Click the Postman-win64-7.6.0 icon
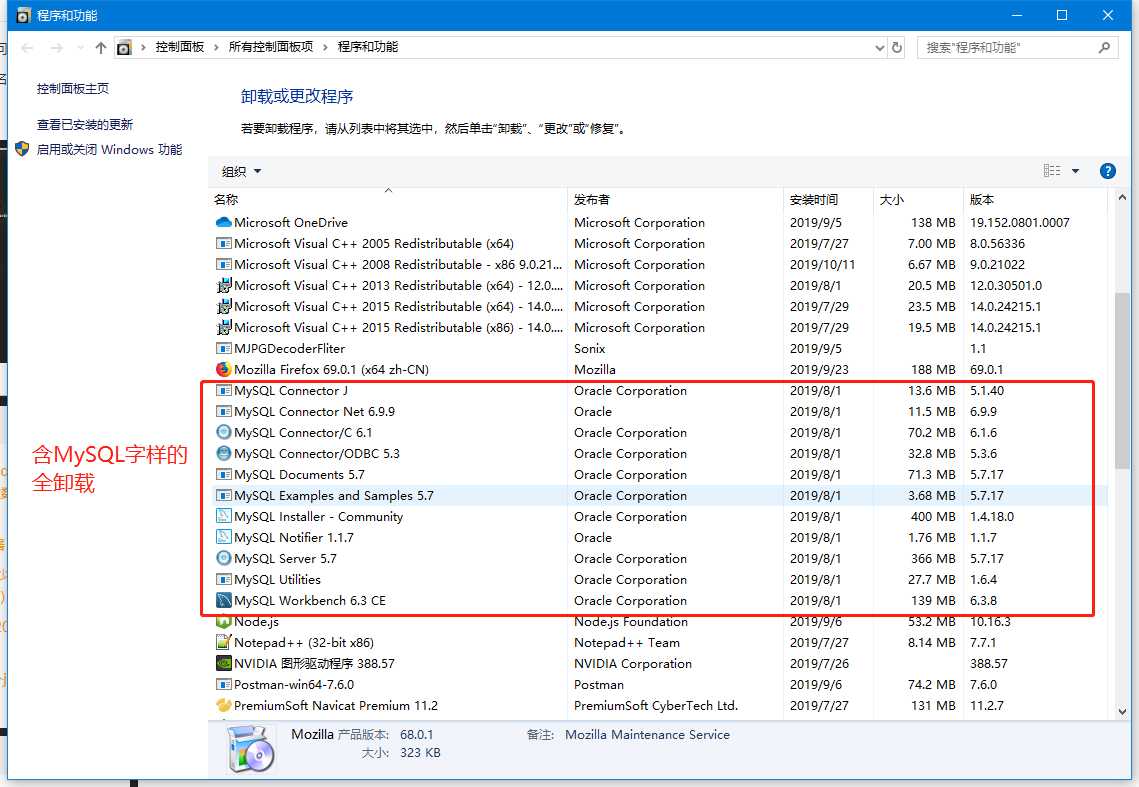The image size is (1139, 787). pos(224,685)
